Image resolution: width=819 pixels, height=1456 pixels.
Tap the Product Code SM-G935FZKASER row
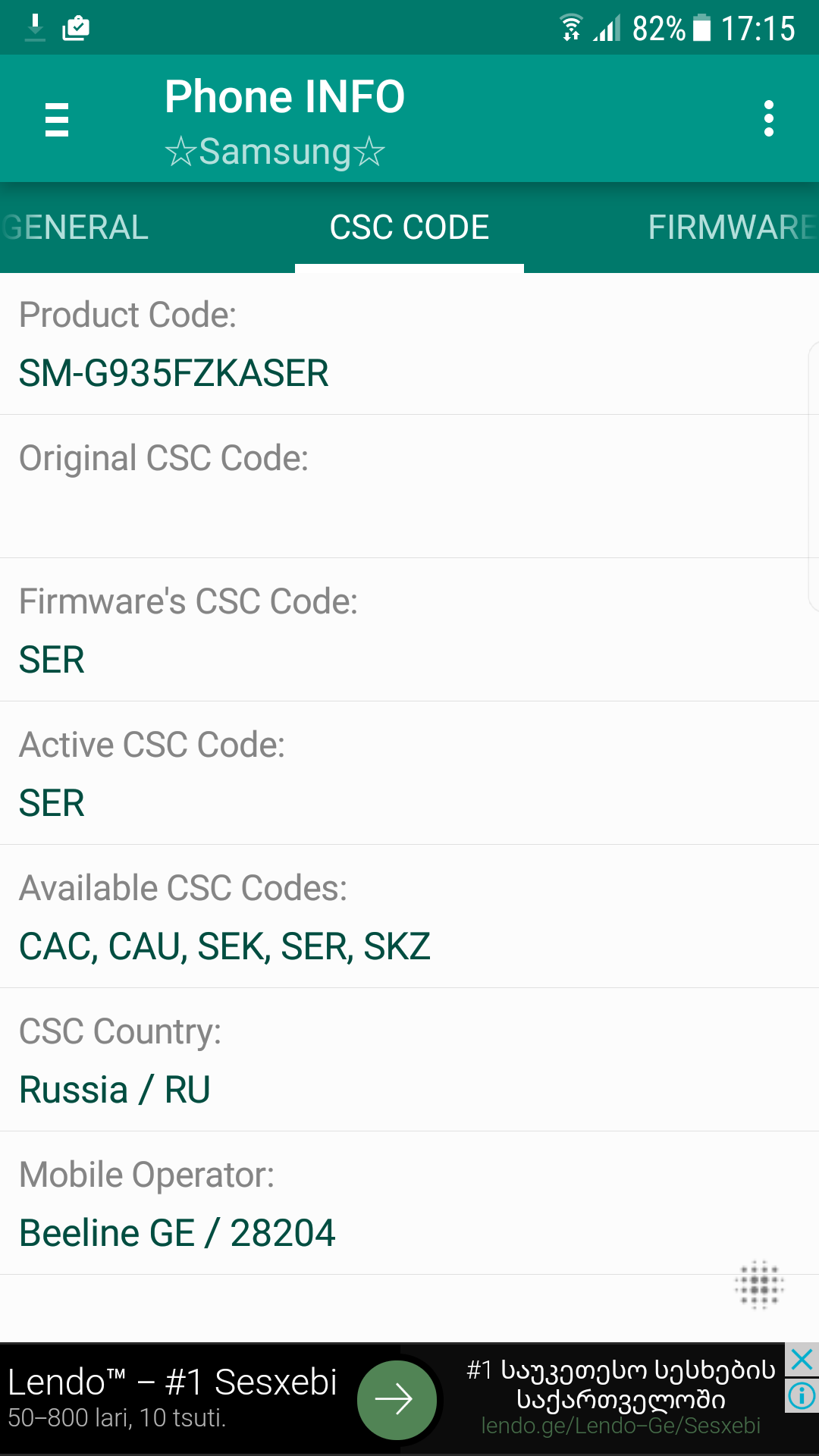click(409, 344)
